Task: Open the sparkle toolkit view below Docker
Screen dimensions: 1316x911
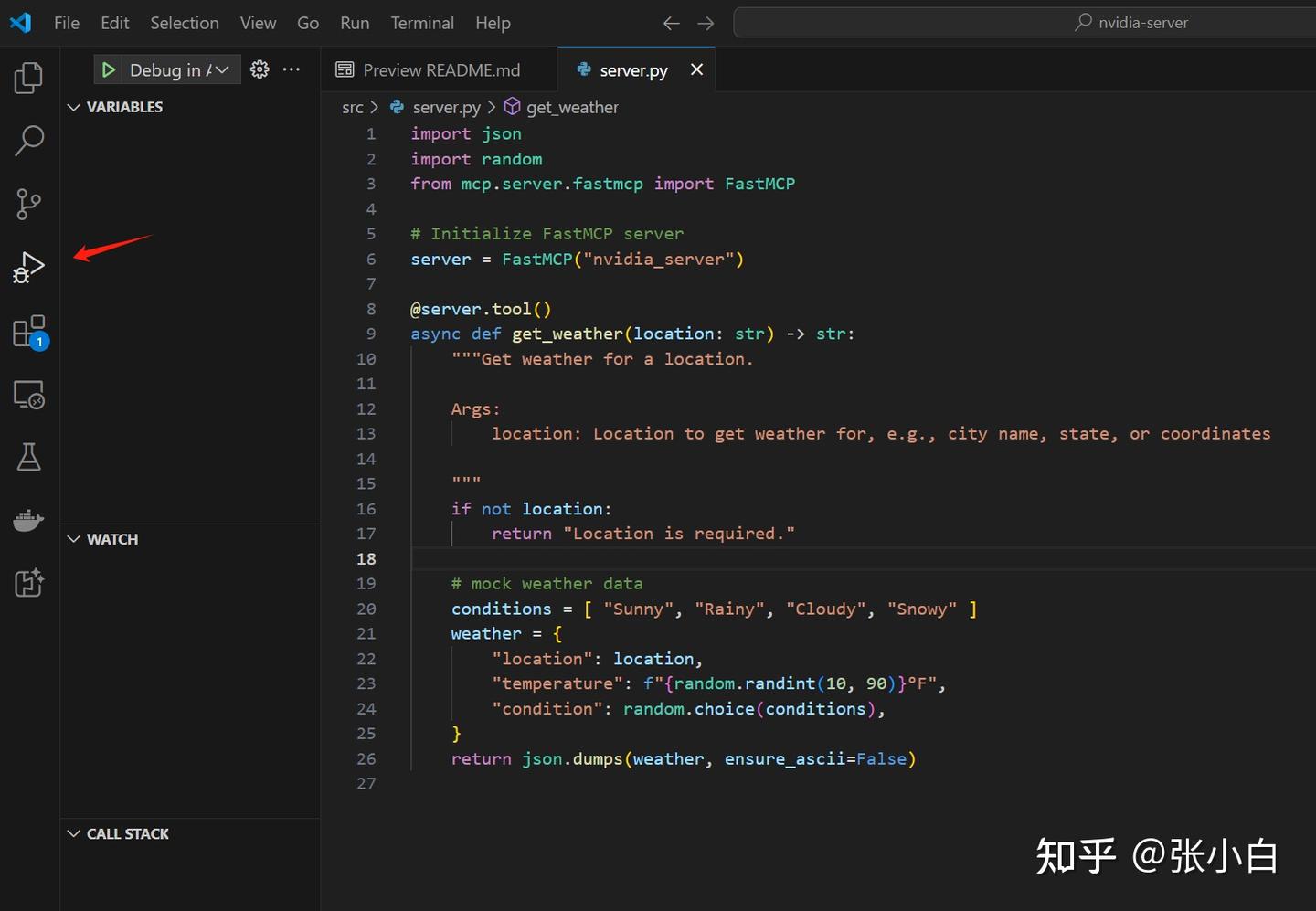Action: point(29,583)
